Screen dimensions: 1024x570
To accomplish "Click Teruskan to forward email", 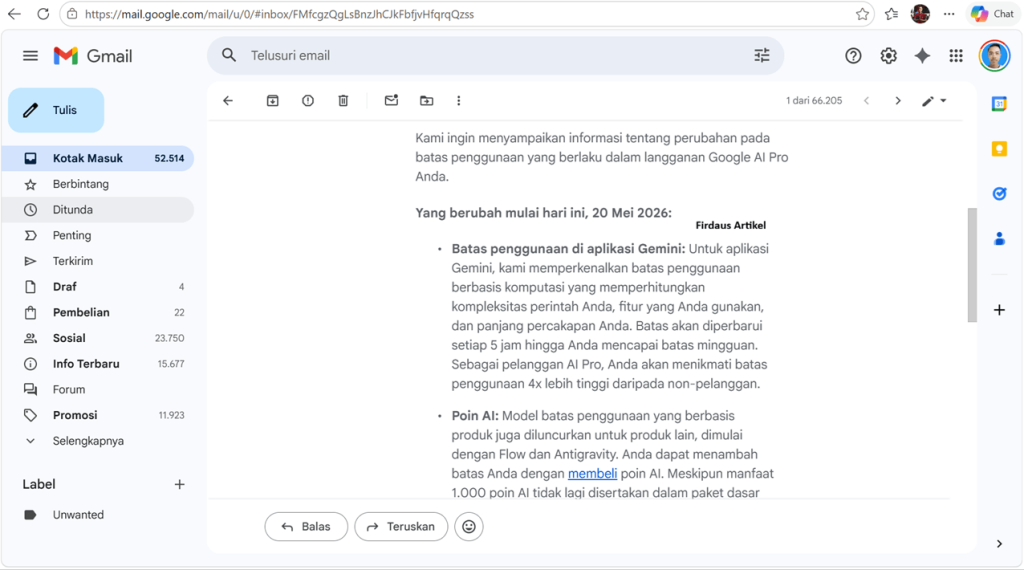I will coord(401,526).
